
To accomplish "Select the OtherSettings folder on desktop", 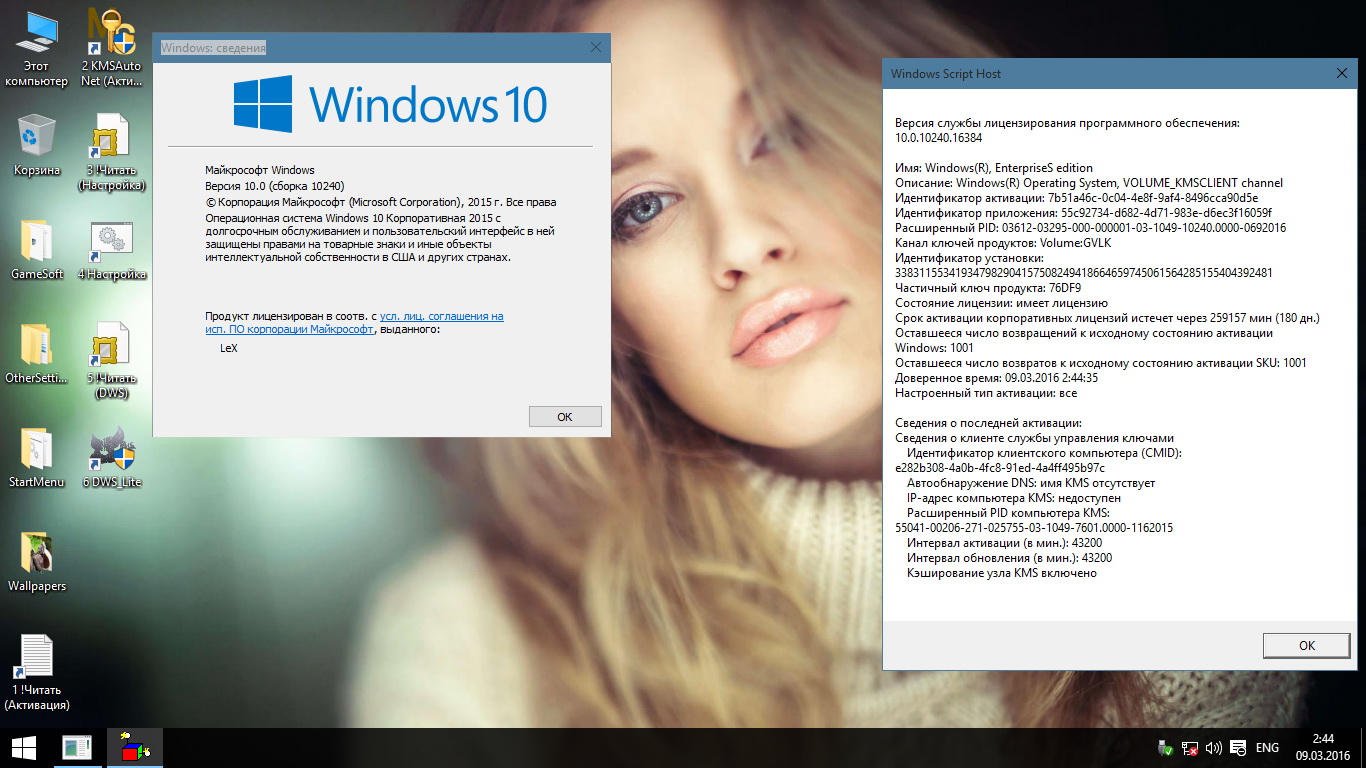I will 36,347.
